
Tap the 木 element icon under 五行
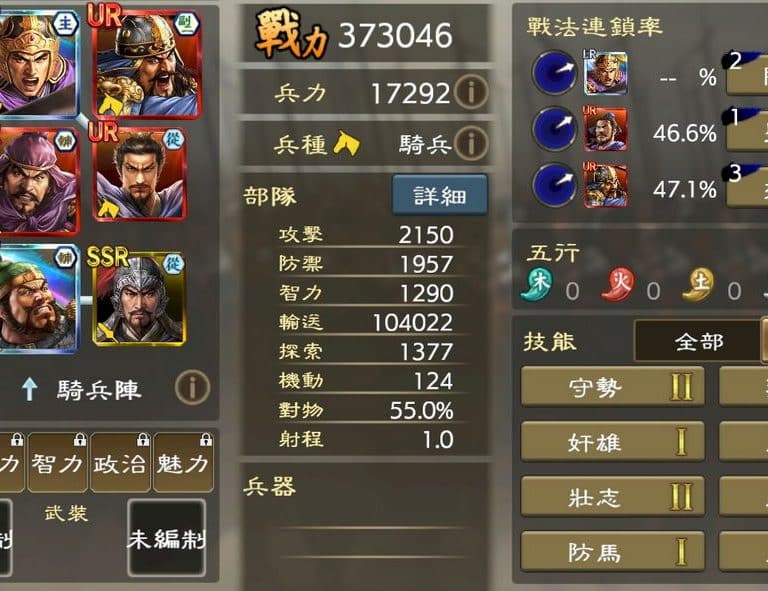537,284
